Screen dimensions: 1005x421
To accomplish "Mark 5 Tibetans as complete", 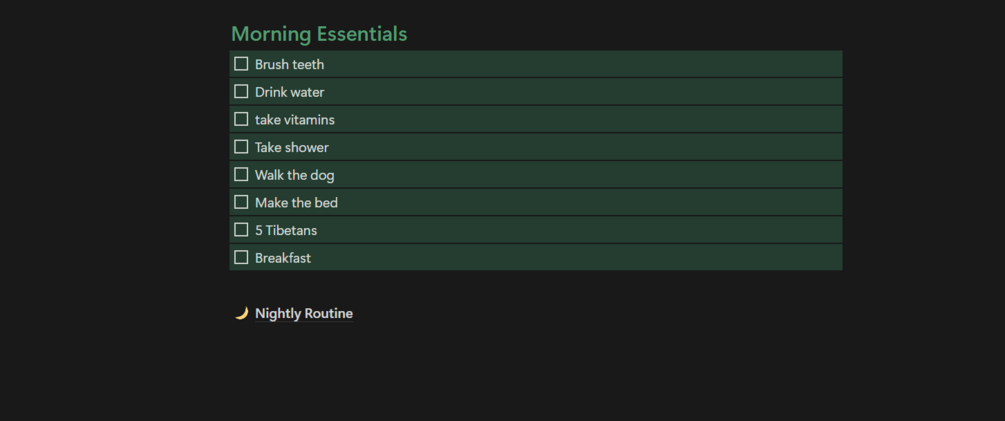I will point(241,230).
